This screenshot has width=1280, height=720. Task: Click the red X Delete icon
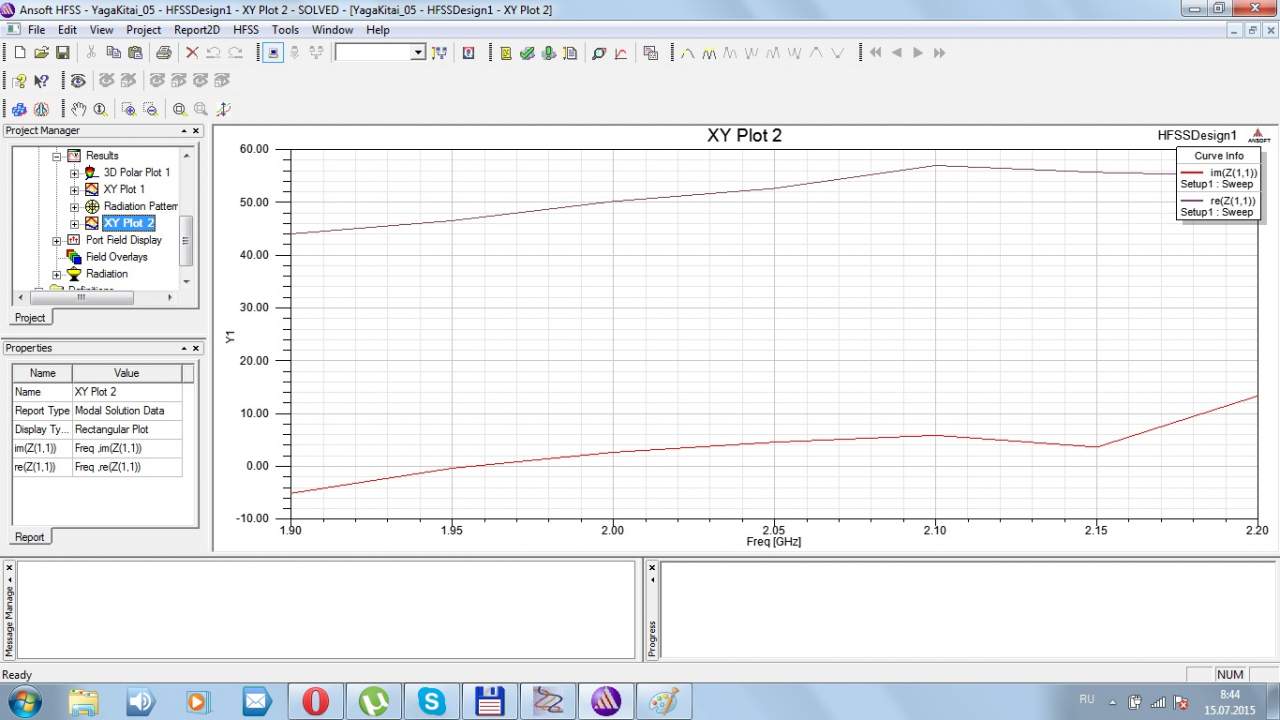tap(192, 53)
